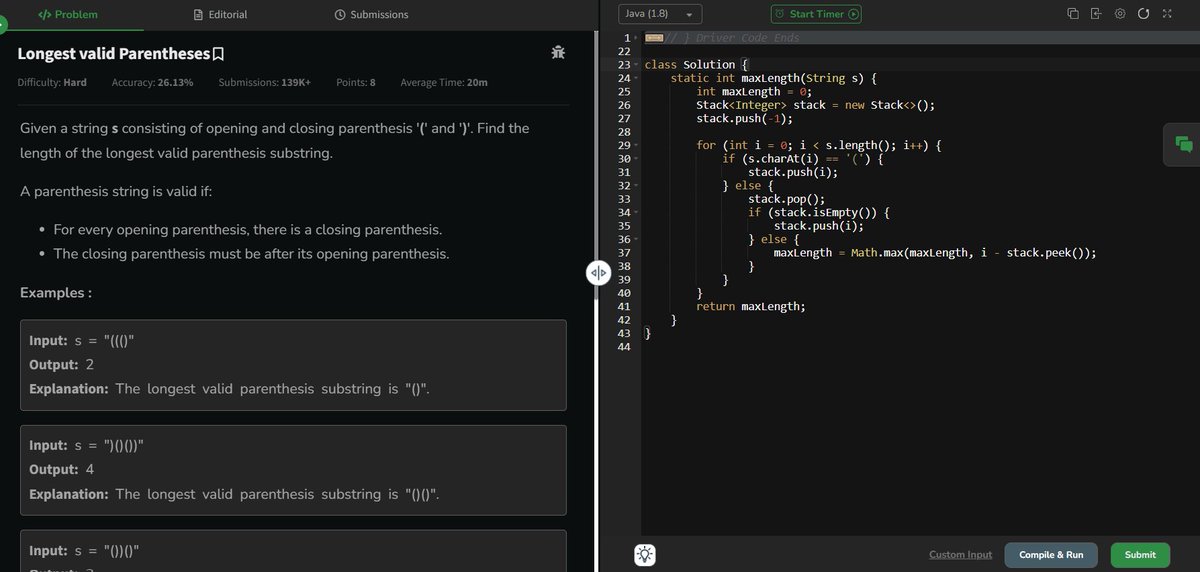Image resolution: width=1200 pixels, height=572 pixels.
Task: Click the panel splitter handle icon
Action: click(597, 273)
